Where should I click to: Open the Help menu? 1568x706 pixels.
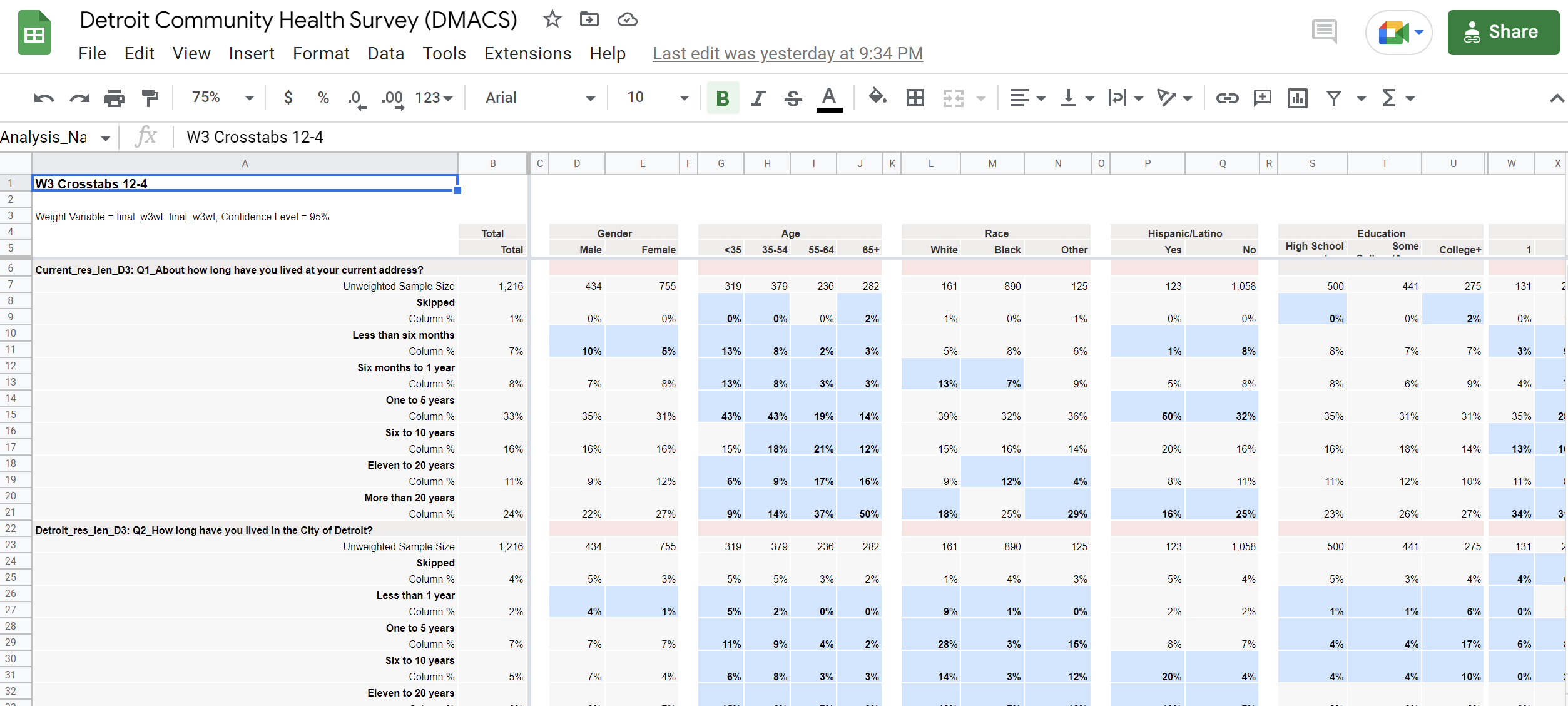pyautogui.click(x=608, y=54)
